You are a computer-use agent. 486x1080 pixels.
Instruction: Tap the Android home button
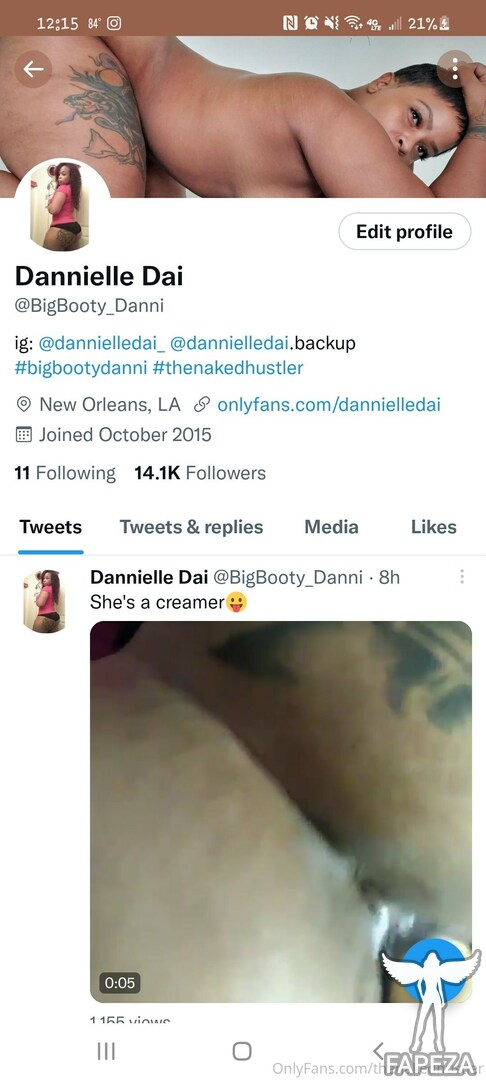click(x=242, y=1050)
